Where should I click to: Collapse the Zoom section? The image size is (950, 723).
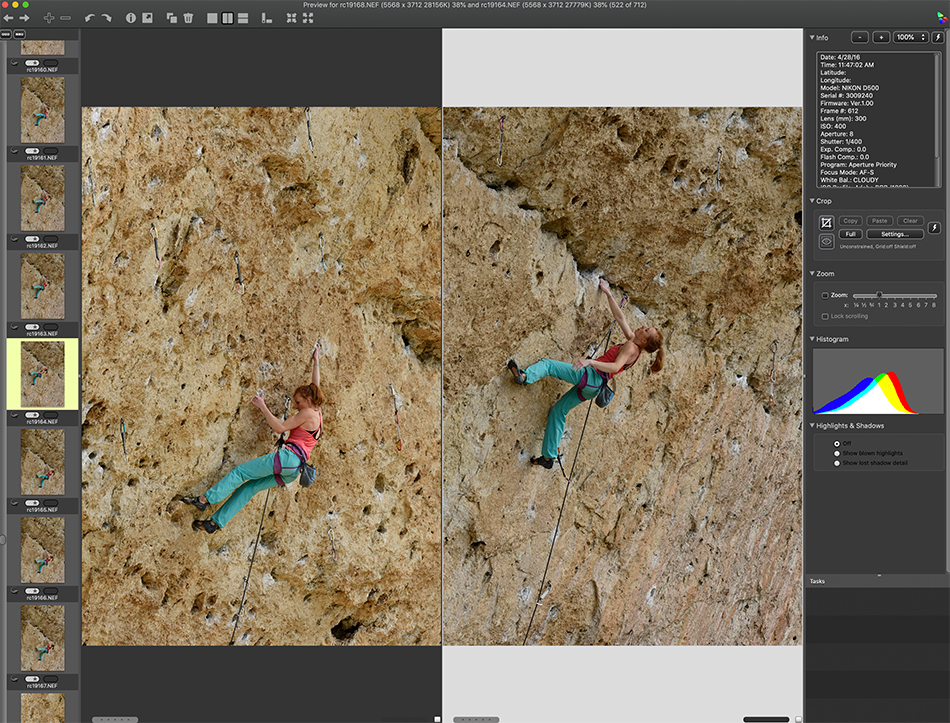[x=812, y=273]
